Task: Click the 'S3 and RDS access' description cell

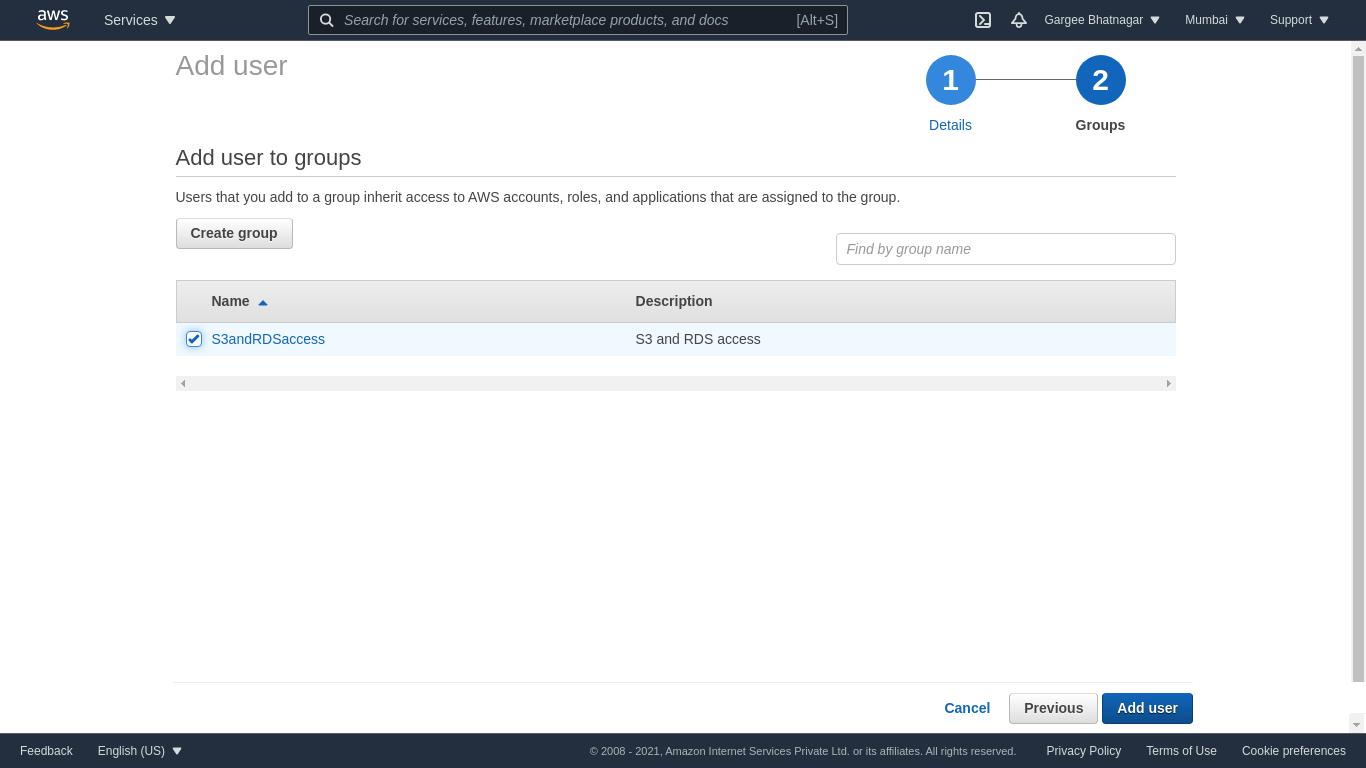Action: 698,339
